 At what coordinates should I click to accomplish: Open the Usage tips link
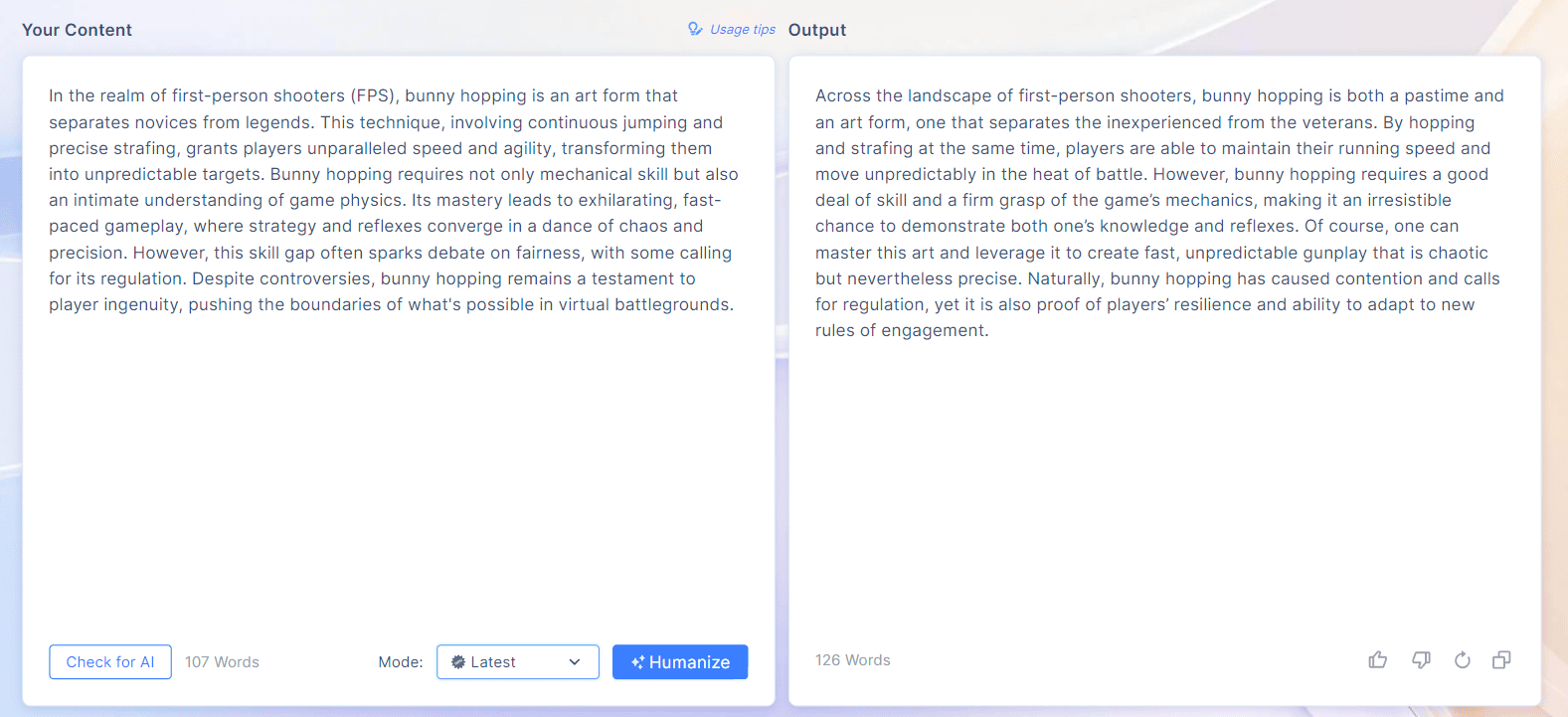(743, 30)
